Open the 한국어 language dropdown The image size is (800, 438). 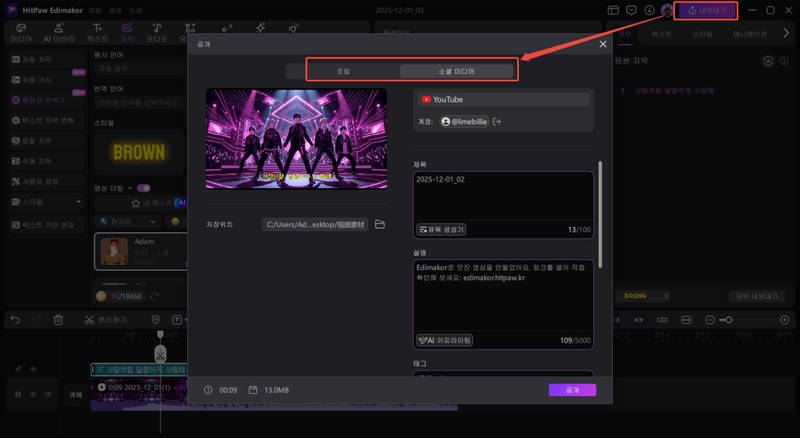pos(128,222)
